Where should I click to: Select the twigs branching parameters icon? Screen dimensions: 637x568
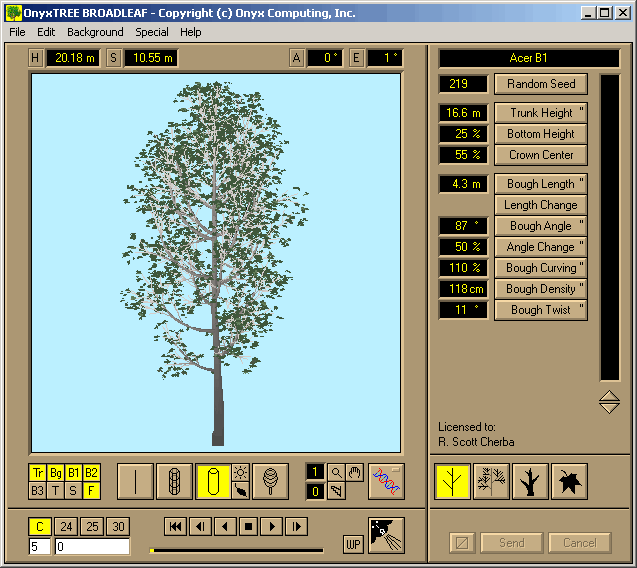coord(491,481)
